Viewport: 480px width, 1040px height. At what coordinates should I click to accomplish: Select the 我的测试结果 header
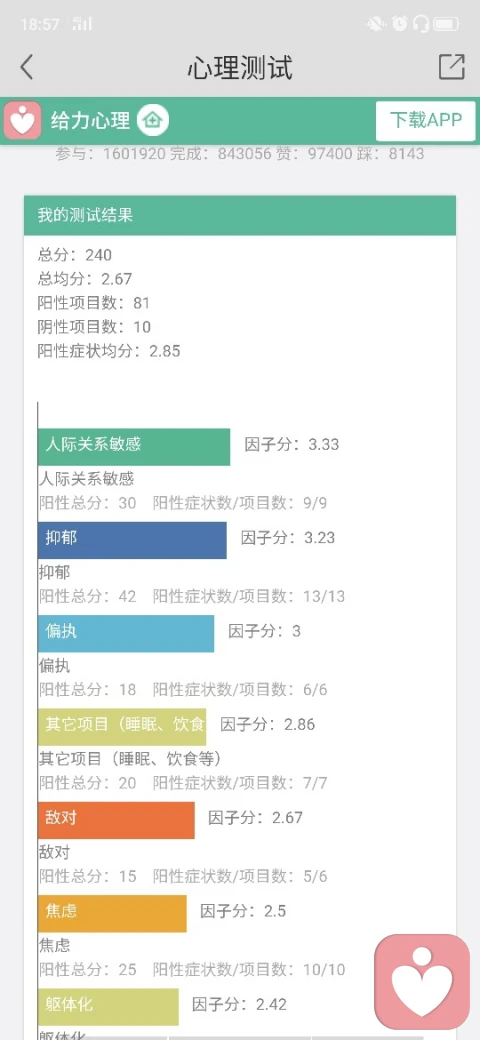tap(240, 216)
